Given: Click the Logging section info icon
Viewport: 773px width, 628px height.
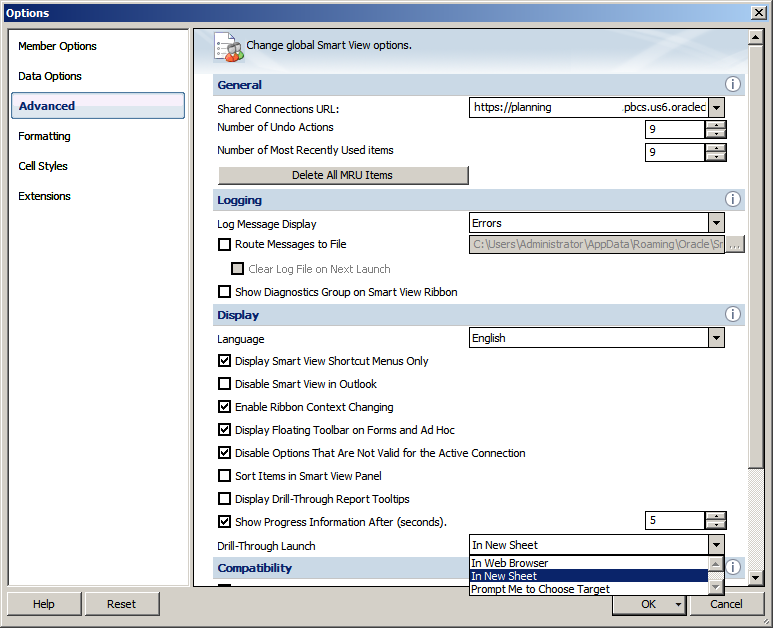Looking at the screenshot, I should 733,199.
